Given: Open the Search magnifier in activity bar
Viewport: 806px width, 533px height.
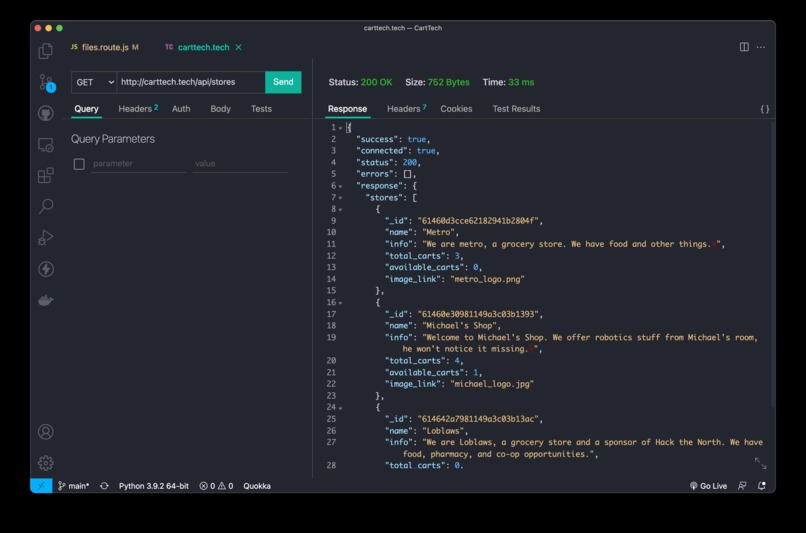Looking at the screenshot, I should 46,206.
